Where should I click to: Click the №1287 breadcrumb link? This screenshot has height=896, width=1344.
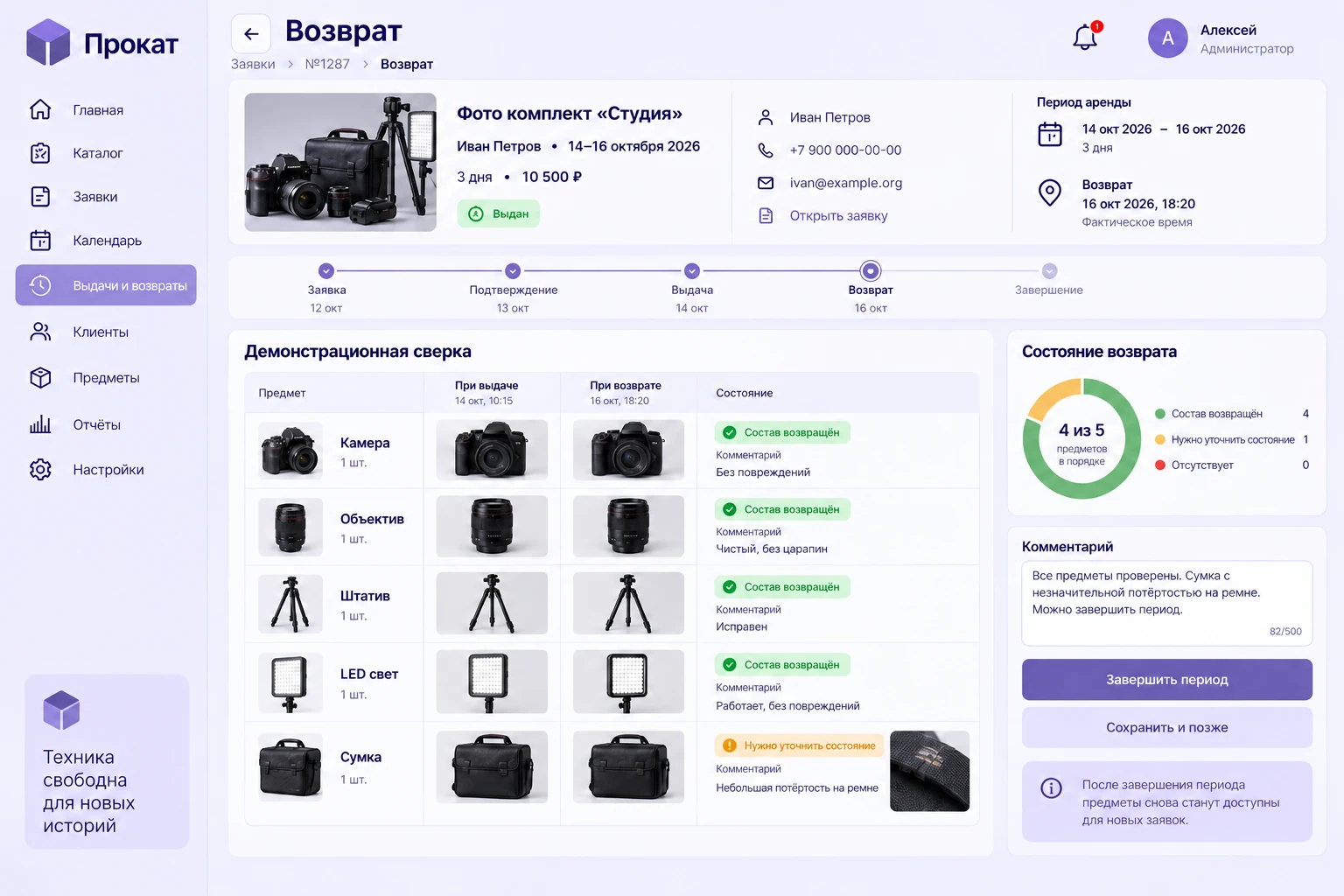click(x=327, y=64)
